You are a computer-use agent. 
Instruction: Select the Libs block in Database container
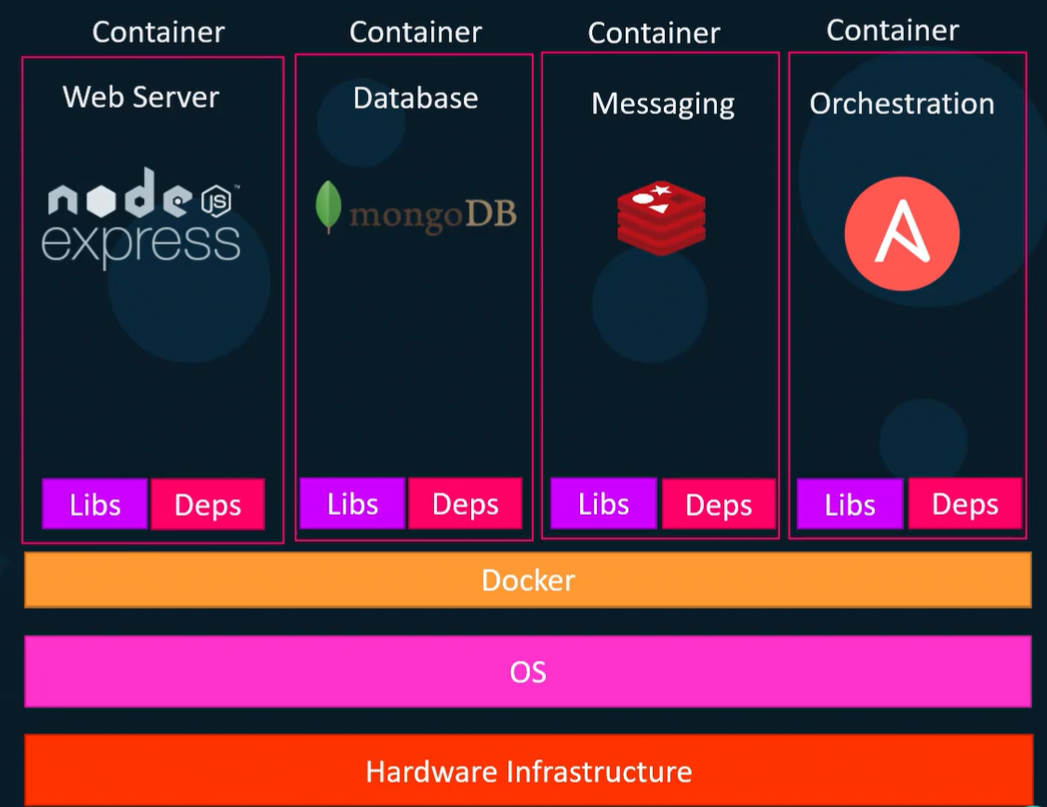[x=353, y=503]
